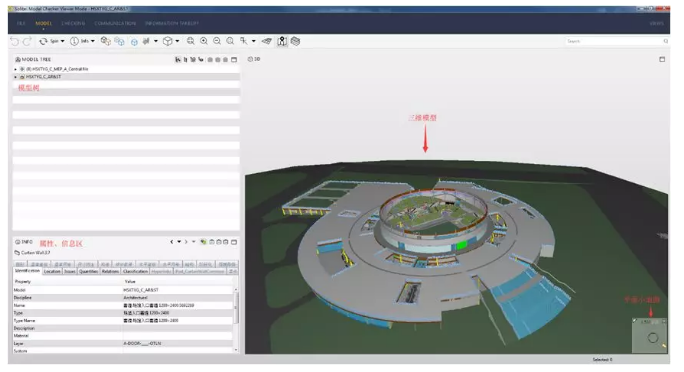Switch to the Location tab
Image resolution: width=684 pixels, height=372 pixels.
52,271
